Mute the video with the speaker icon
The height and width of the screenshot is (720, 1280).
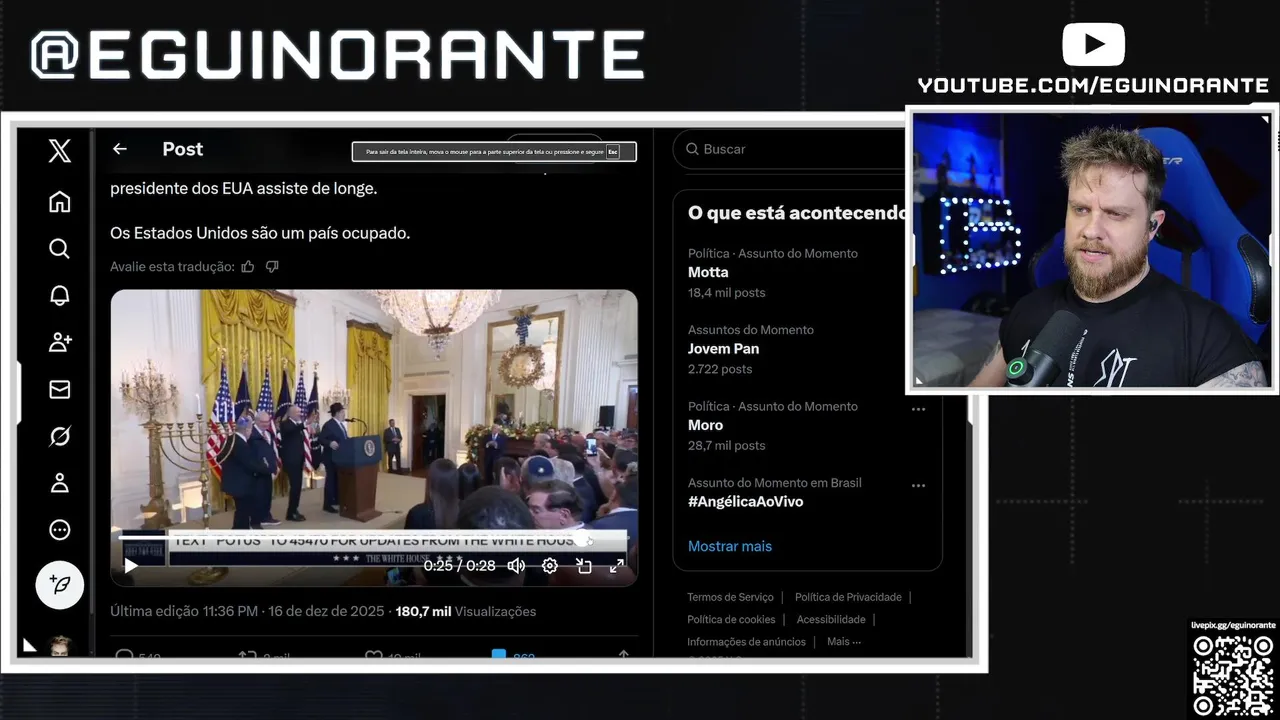(516, 566)
